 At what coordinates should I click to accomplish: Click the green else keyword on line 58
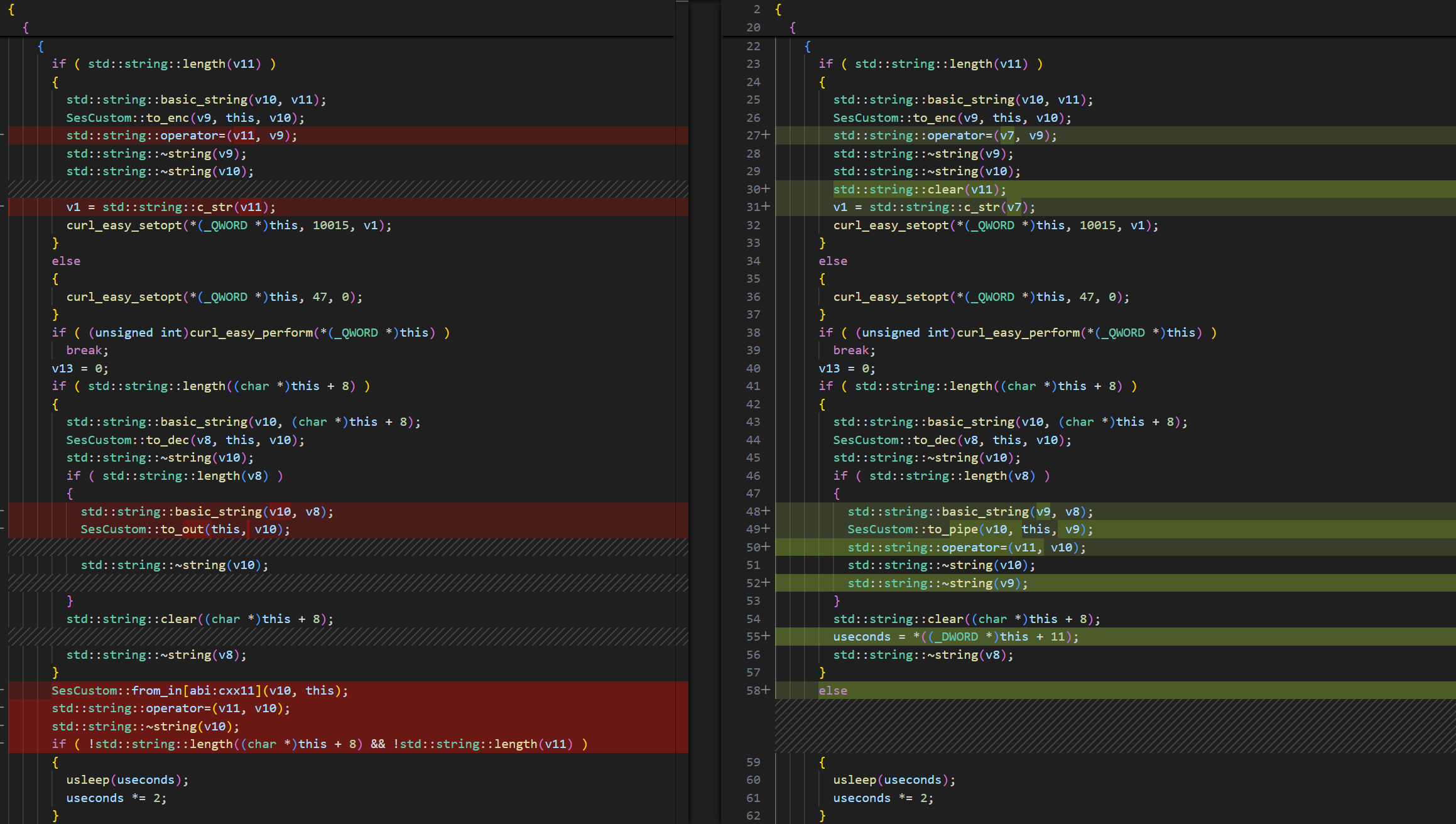point(834,690)
